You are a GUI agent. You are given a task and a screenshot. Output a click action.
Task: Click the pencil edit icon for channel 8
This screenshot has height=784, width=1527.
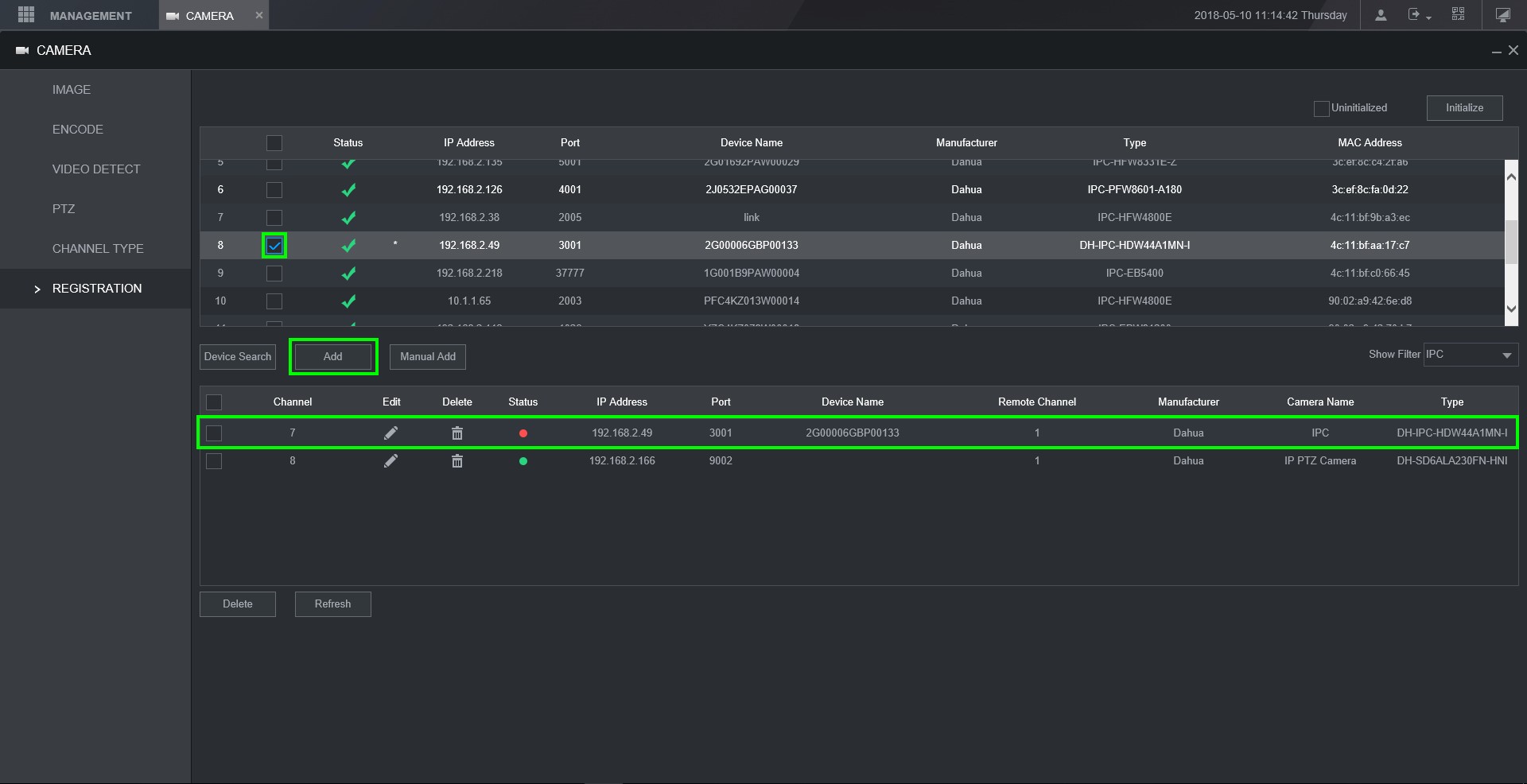click(390, 461)
